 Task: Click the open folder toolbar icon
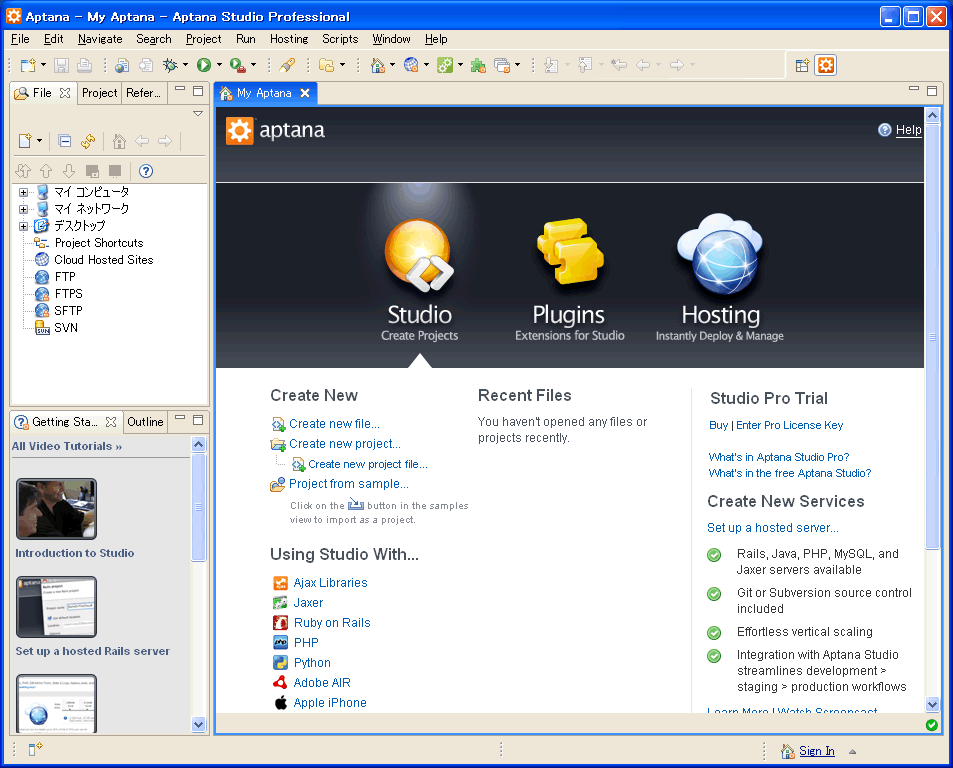[x=326, y=65]
